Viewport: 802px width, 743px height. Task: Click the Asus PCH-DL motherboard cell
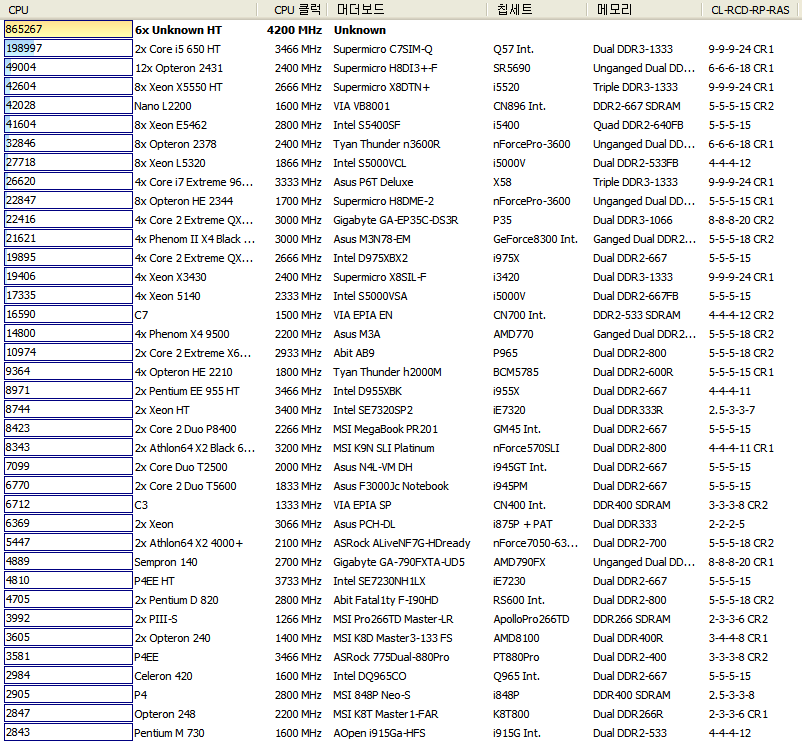pos(364,524)
